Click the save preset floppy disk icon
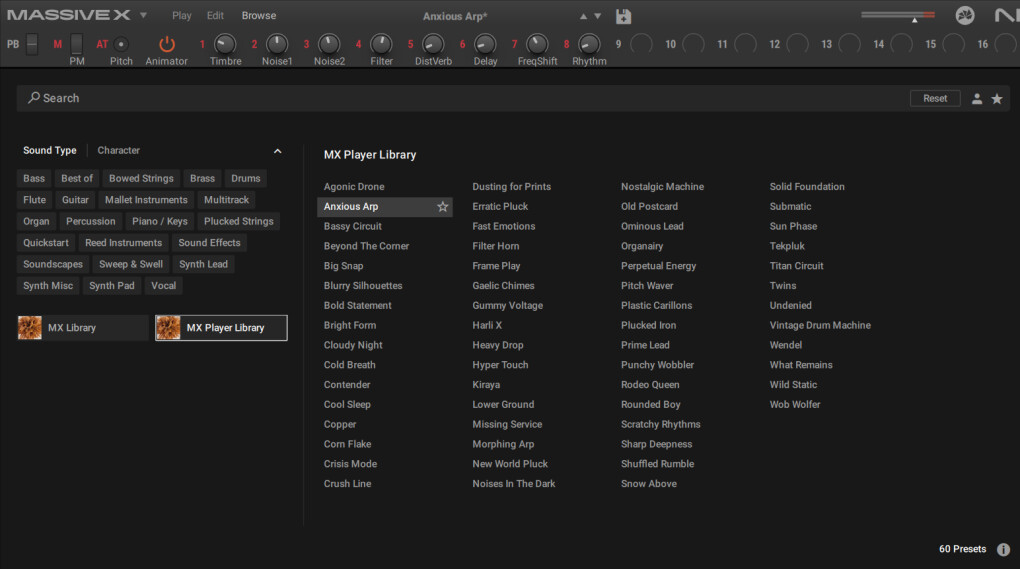1020x569 pixels. tap(624, 16)
